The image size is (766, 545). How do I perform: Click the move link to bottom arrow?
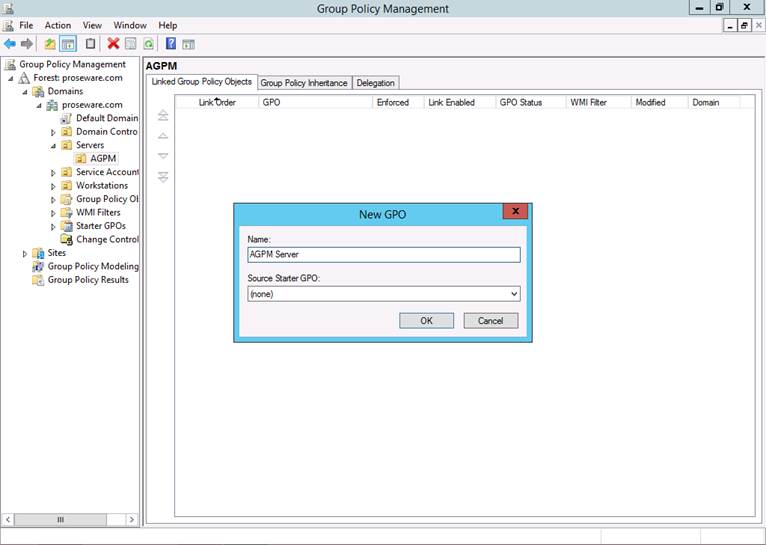pos(163,177)
